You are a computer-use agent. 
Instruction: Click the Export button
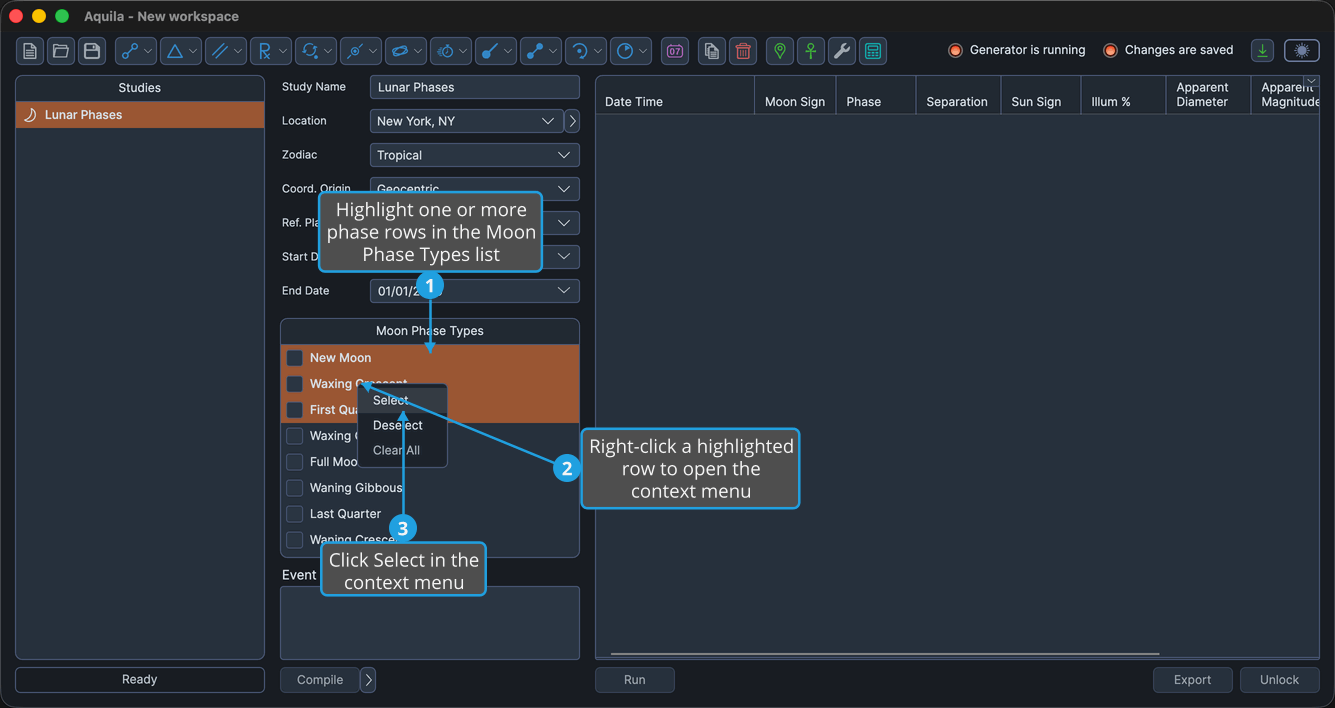pyautogui.click(x=1193, y=680)
